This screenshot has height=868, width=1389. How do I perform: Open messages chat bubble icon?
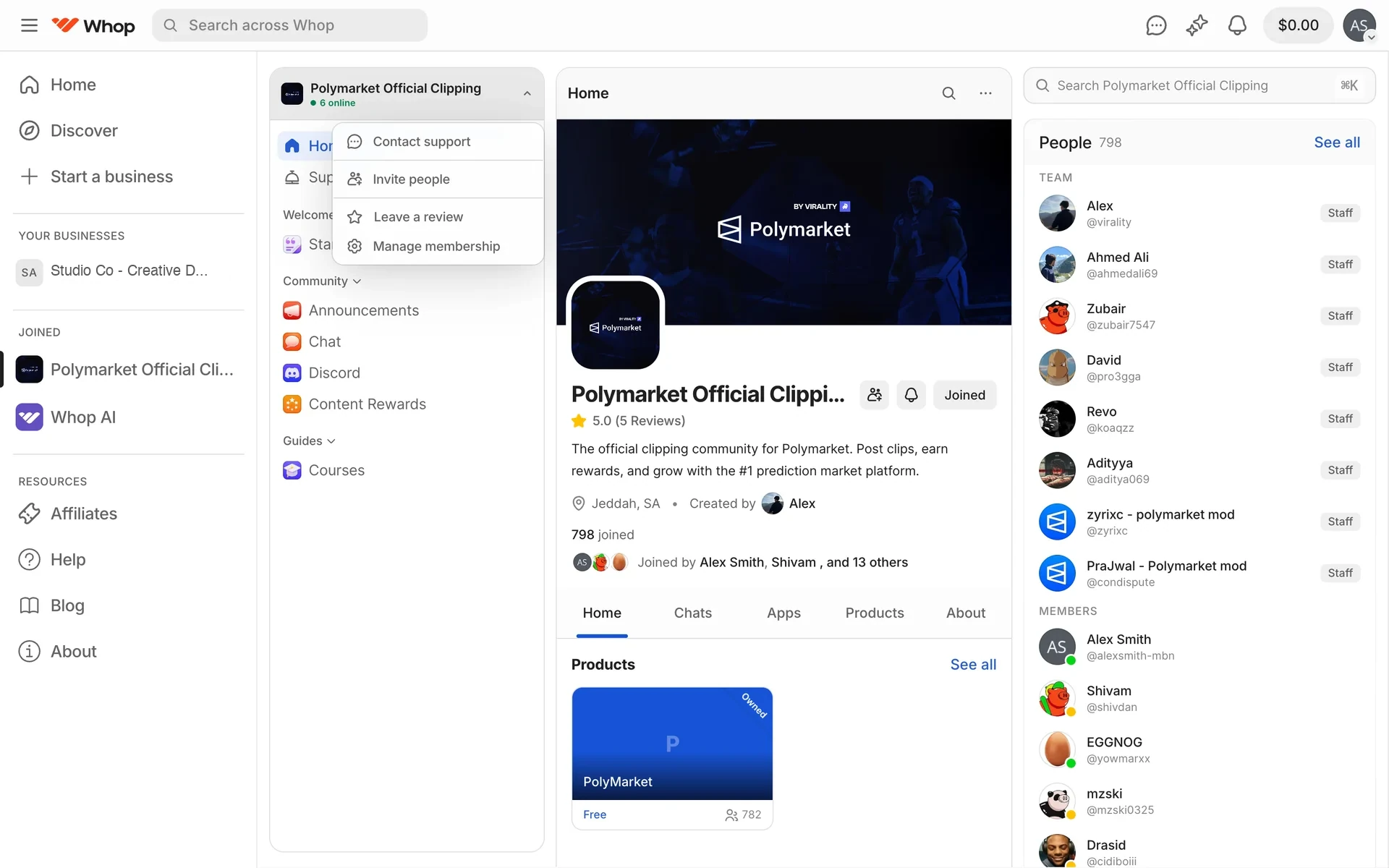click(x=1156, y=25)
